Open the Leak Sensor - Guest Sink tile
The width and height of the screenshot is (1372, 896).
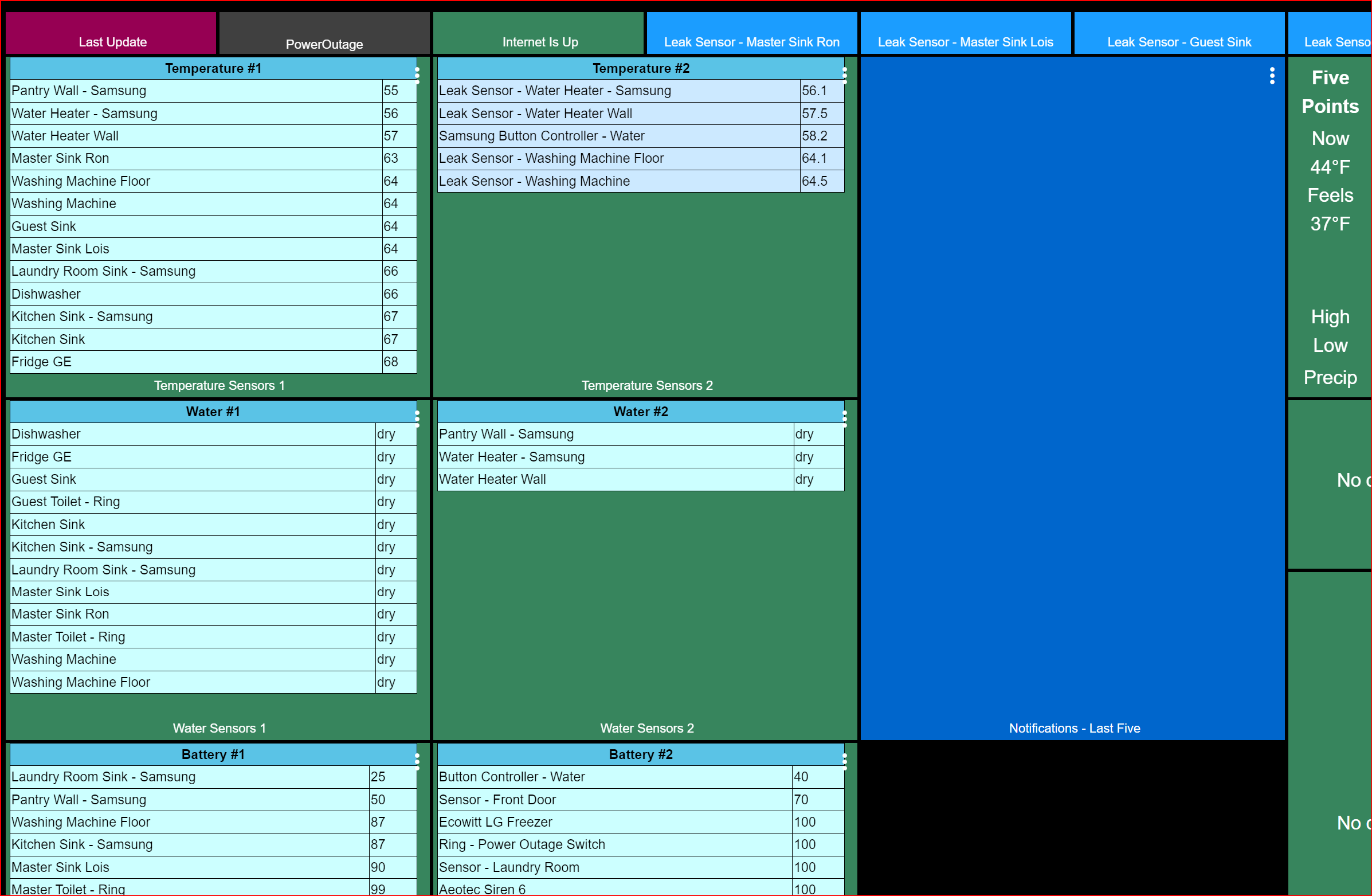[x=1179, y=33]
